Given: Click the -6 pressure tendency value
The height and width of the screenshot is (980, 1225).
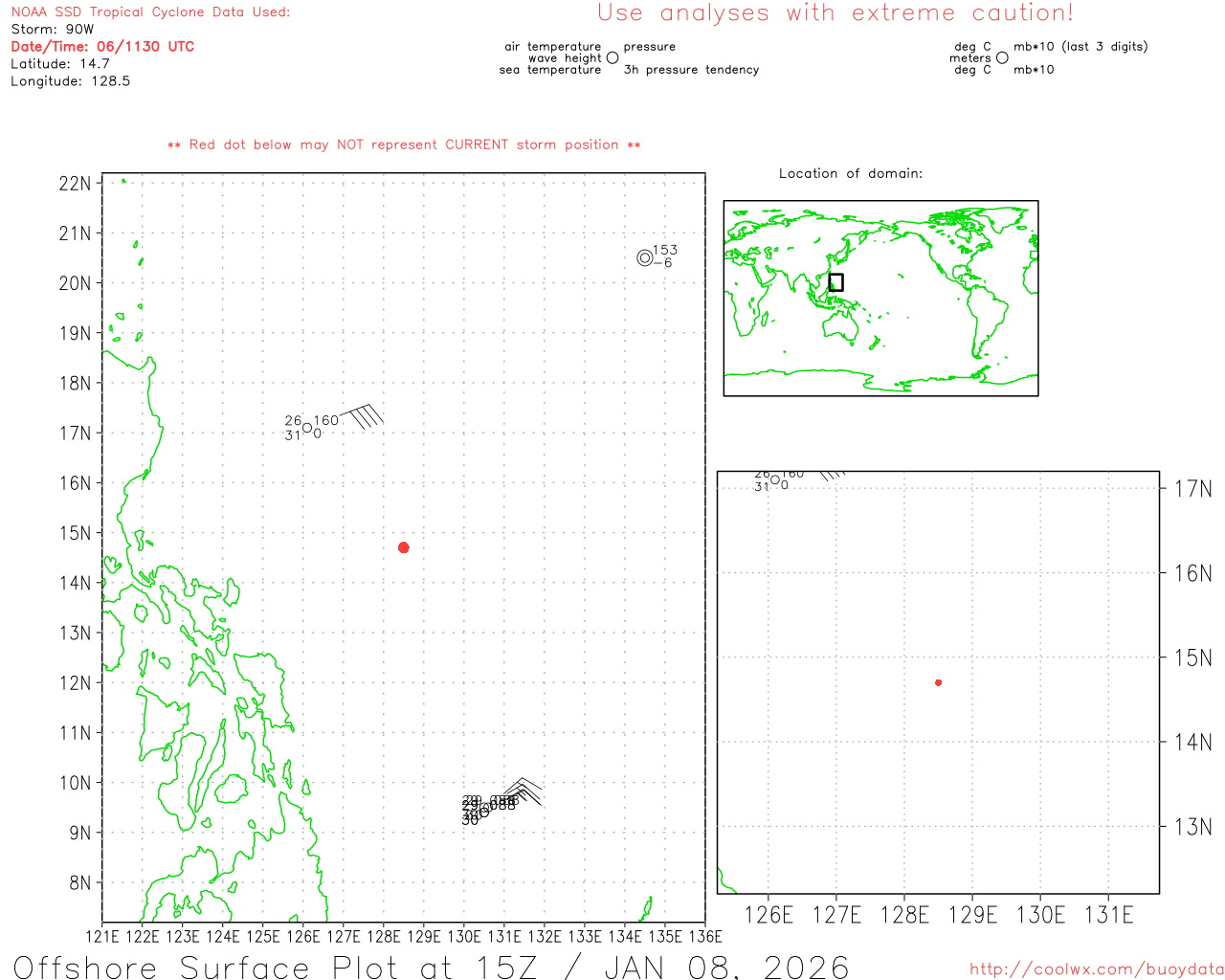Looking at the screenshot, I should click(x=663, y=263).
